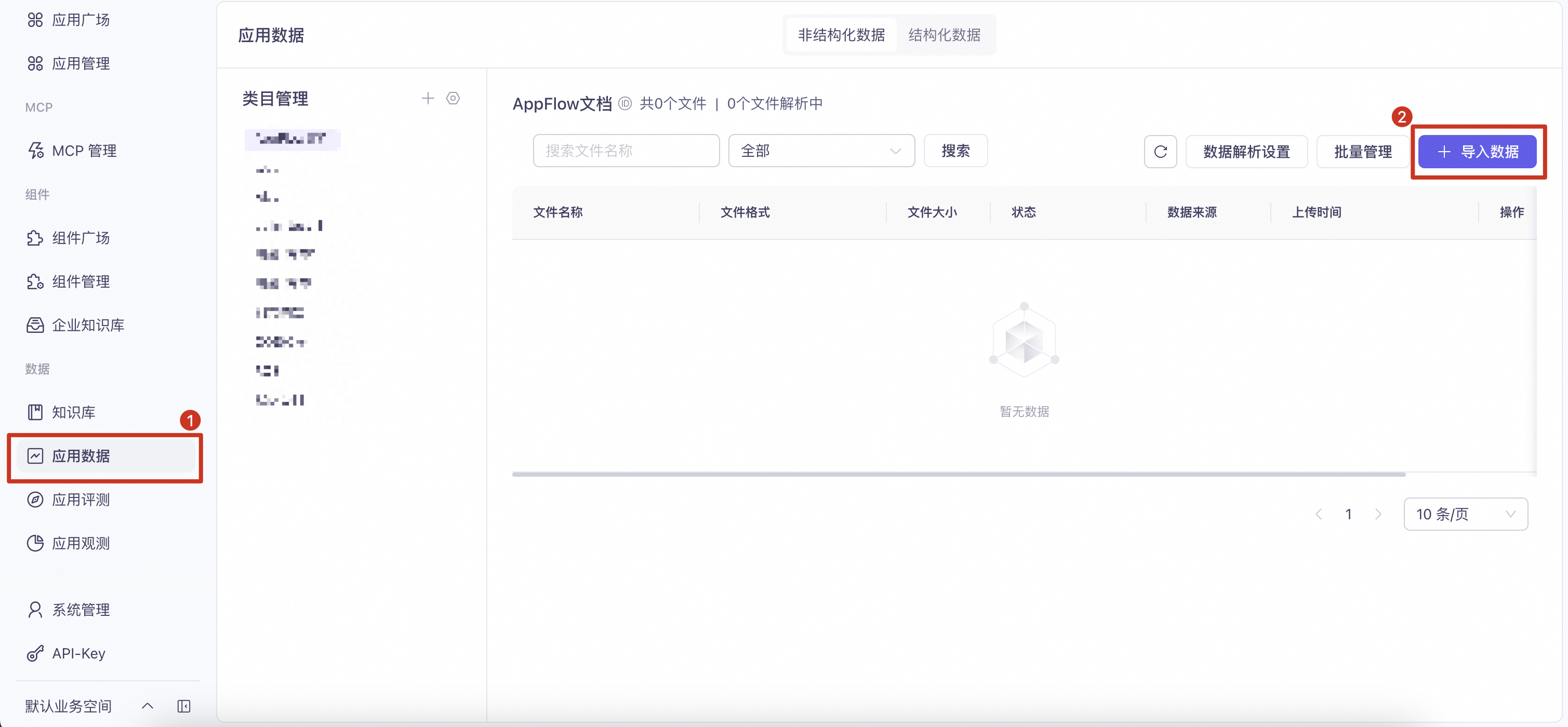
Task: Click the refresh icon button
Action: click(1160, 152)
